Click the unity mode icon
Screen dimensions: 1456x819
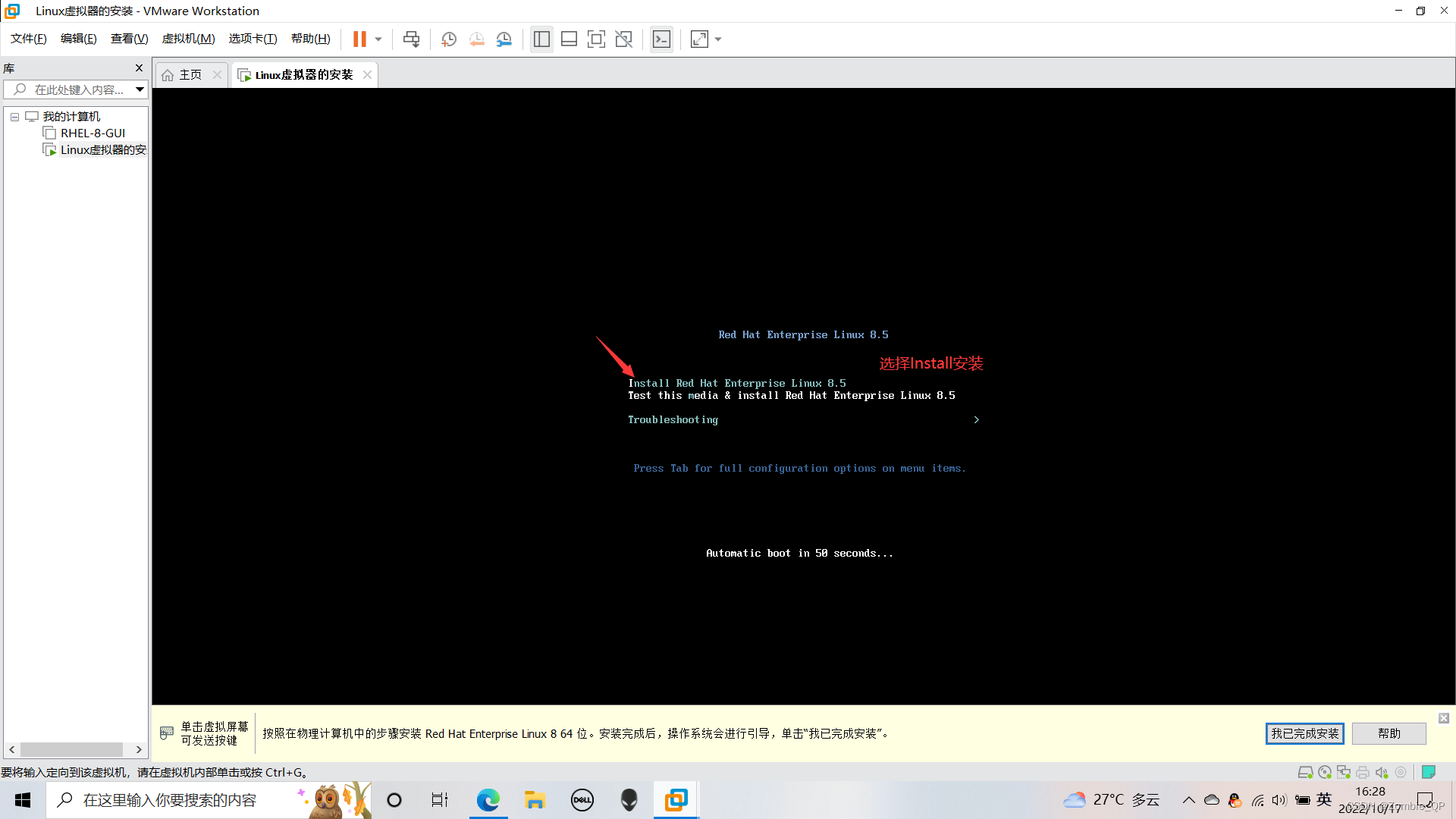click(x=625, y=39)
